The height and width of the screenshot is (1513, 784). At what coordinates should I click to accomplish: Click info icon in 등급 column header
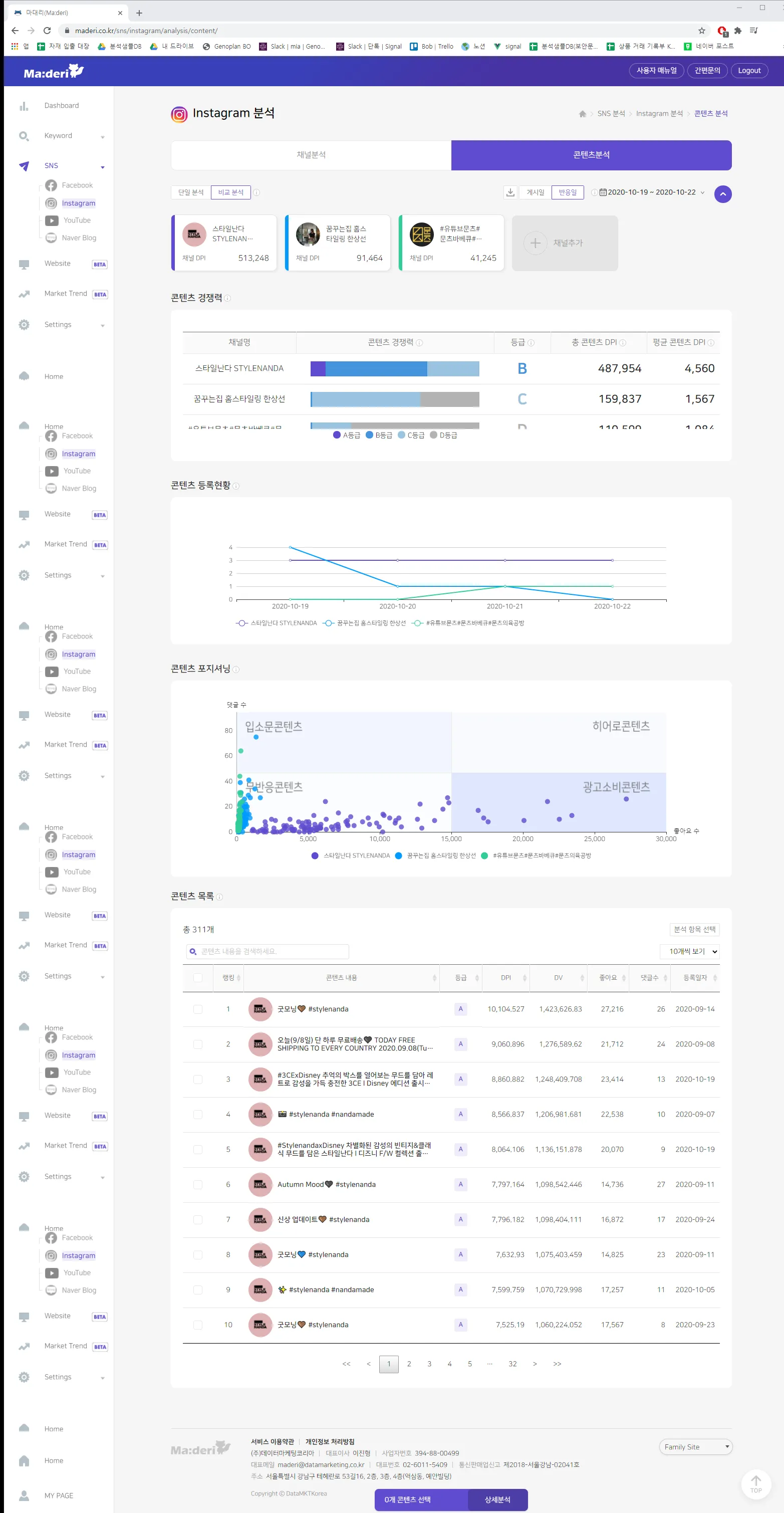531,342
